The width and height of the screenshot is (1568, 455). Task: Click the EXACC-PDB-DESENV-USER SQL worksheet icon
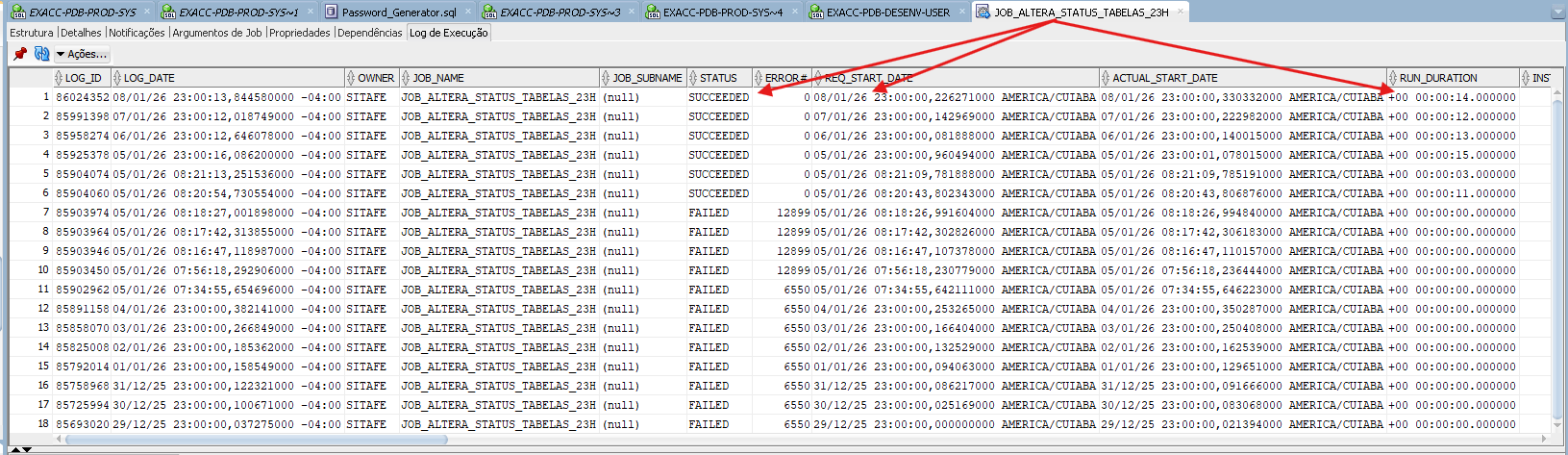pos(816,13)
